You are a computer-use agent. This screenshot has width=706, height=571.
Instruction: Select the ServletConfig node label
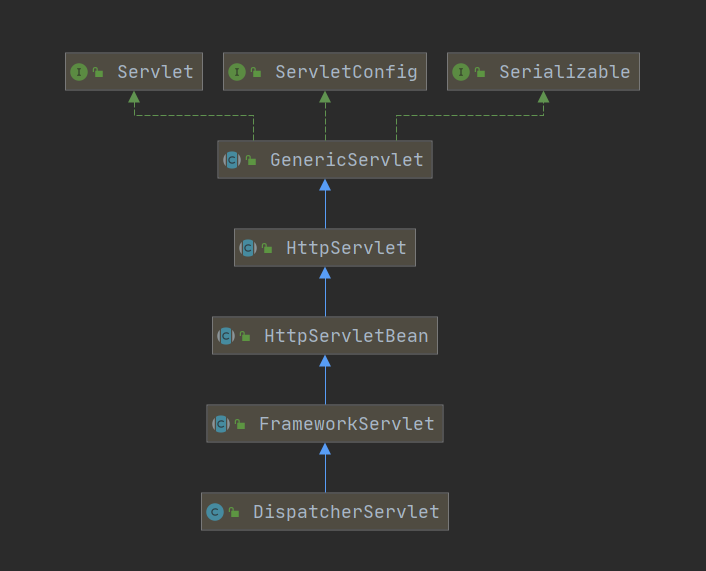click(346, 73)
